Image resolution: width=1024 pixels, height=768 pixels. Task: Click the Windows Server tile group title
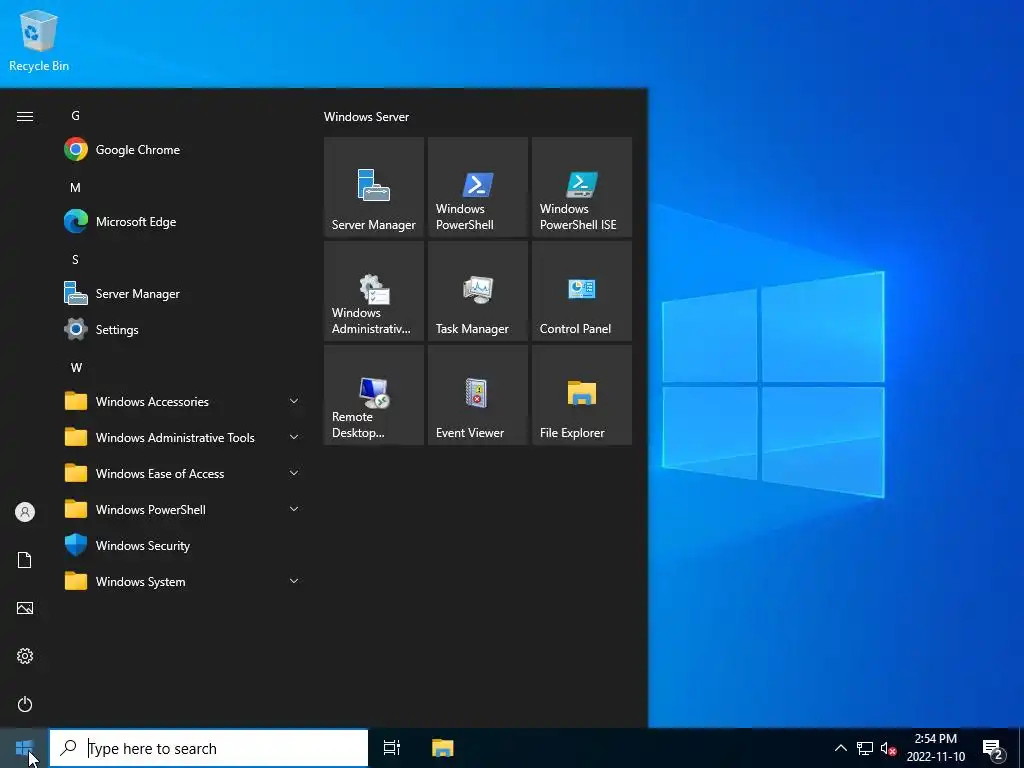coord(366,117)
